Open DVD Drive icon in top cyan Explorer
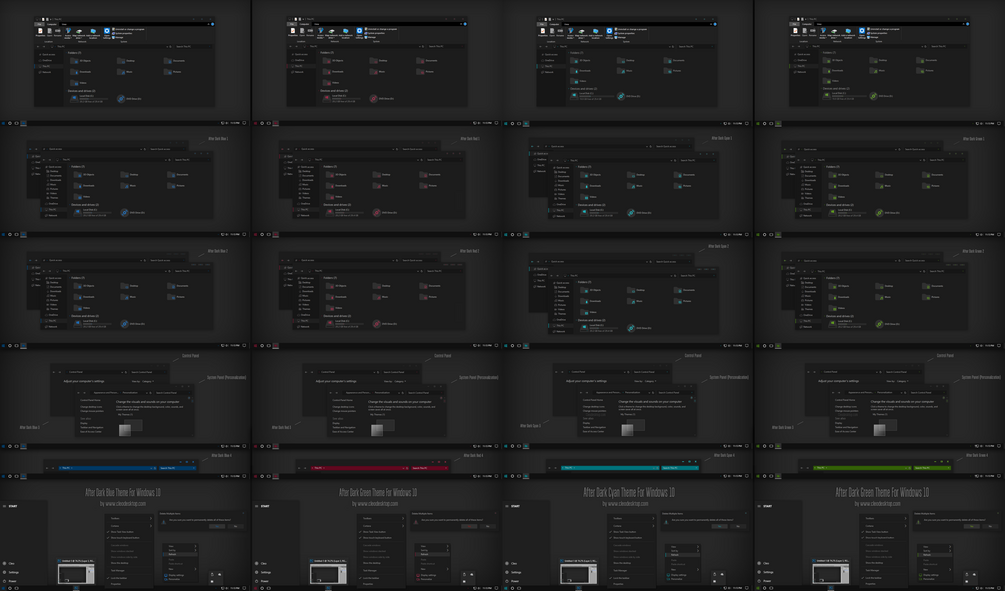1005x591 pixels. (x=621, y=96)
